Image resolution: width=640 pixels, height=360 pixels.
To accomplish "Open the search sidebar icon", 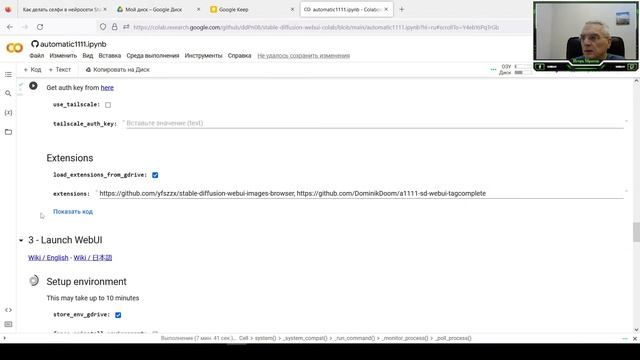I will pyautogui.click(x=8, y=93).
